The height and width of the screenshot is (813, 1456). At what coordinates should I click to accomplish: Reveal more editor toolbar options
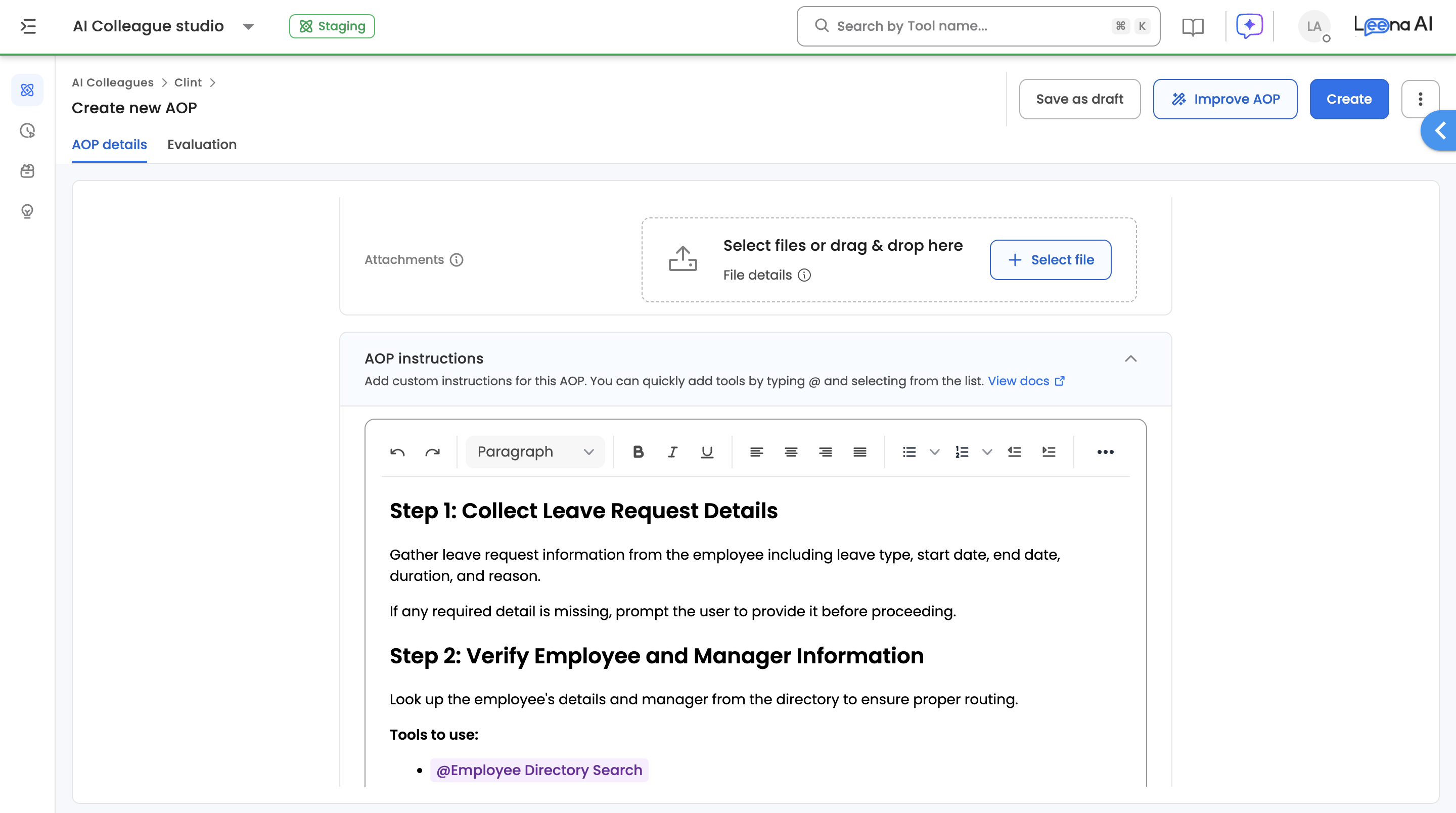[x=1105, y=451]
